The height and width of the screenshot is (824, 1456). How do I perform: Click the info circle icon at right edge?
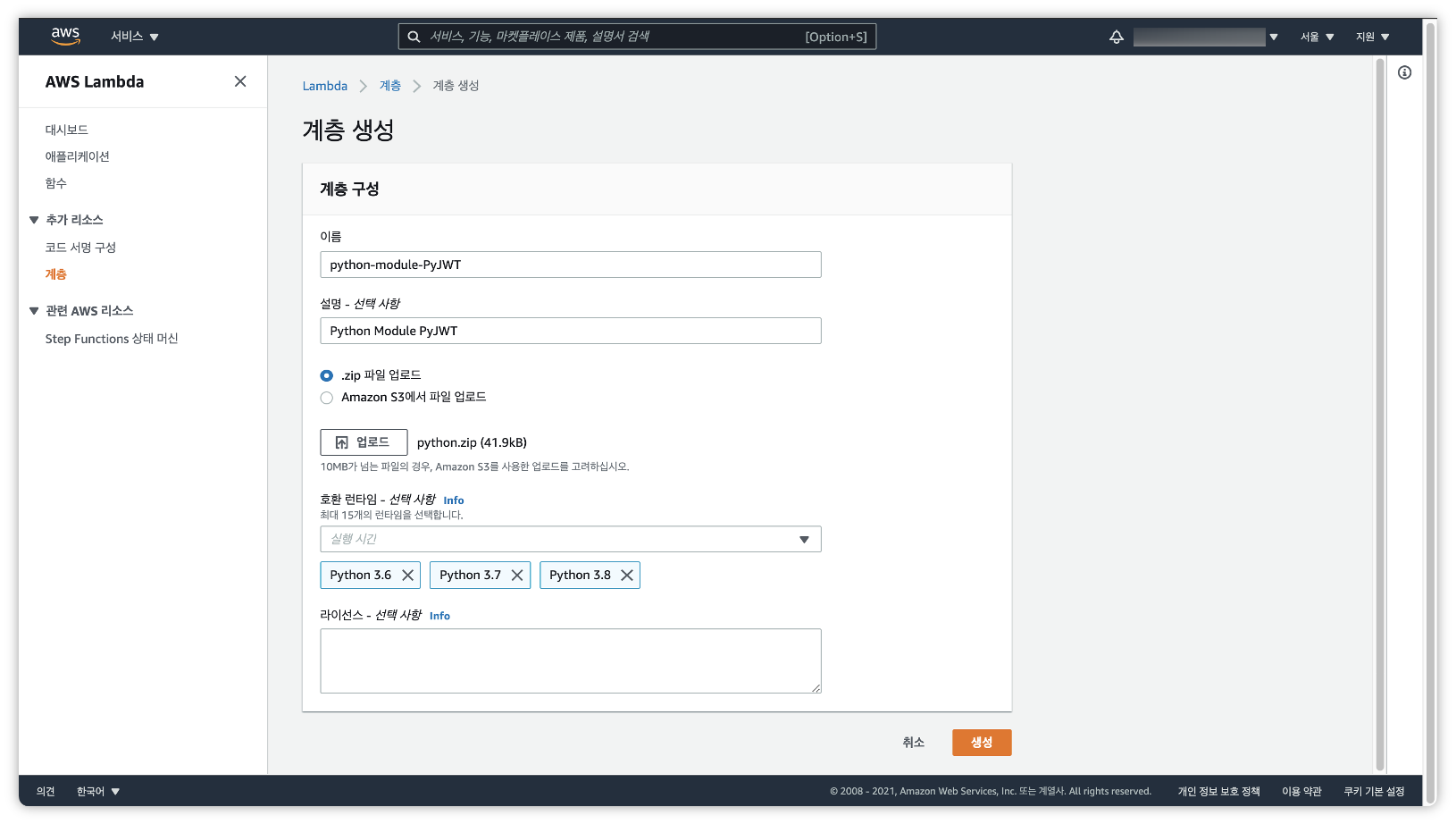tap(1405, 72)
